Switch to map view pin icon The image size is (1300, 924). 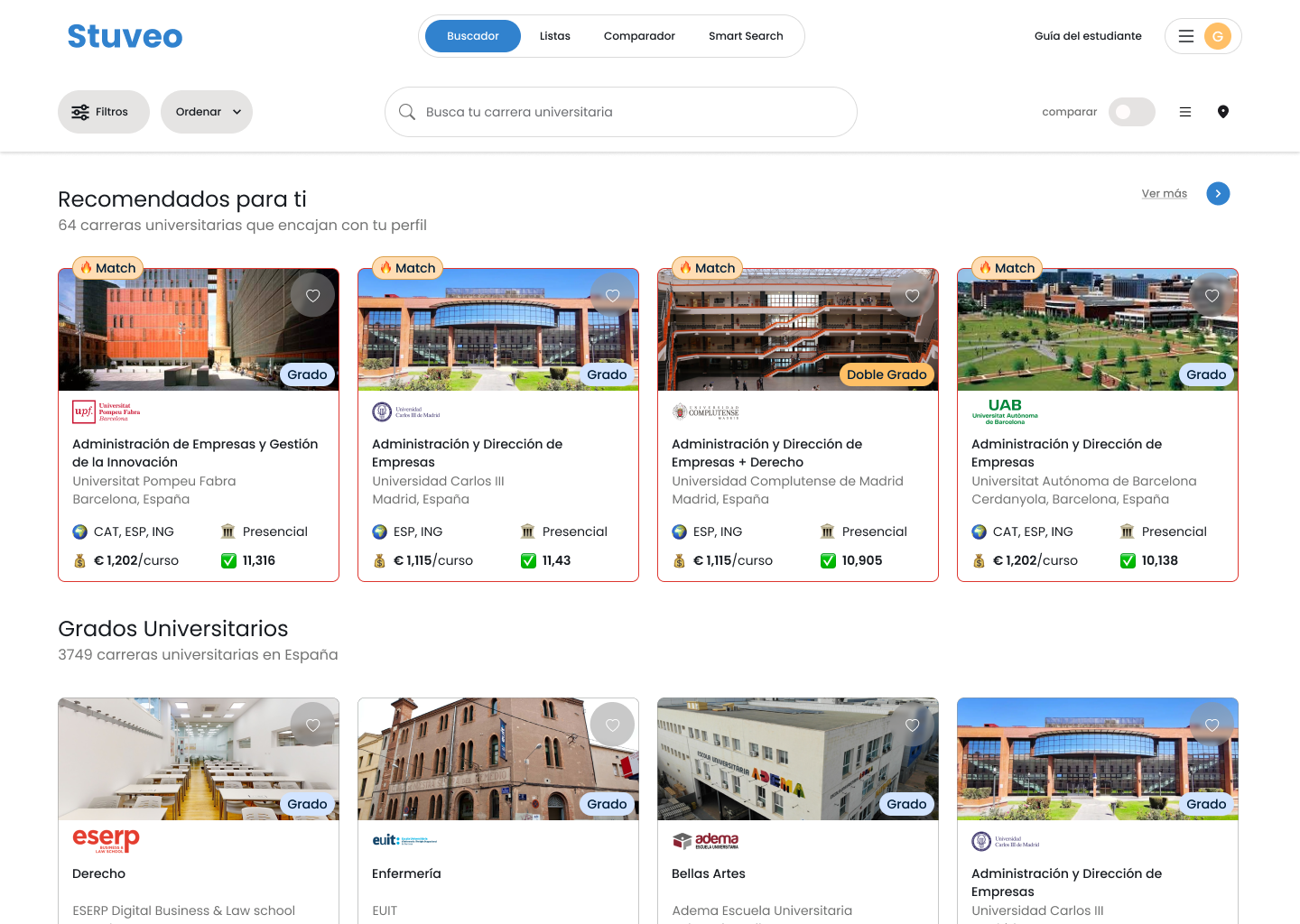click(x=1223, y=112)
